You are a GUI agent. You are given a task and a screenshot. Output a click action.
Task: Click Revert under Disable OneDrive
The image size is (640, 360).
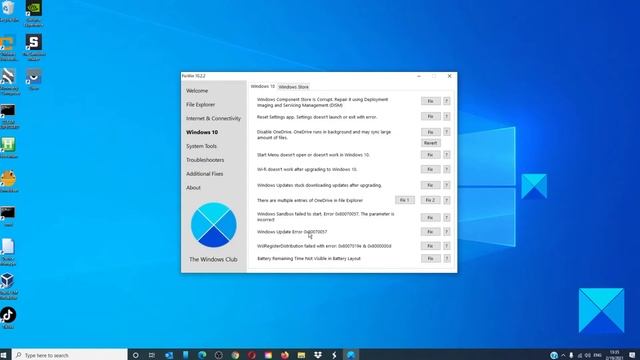[x=431, y=143]
